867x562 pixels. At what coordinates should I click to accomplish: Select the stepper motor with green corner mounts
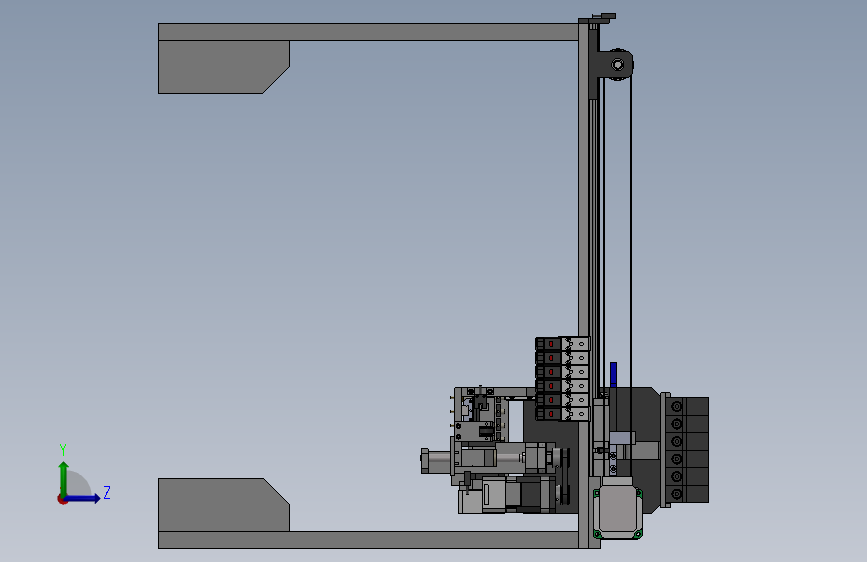click(618, 509)
